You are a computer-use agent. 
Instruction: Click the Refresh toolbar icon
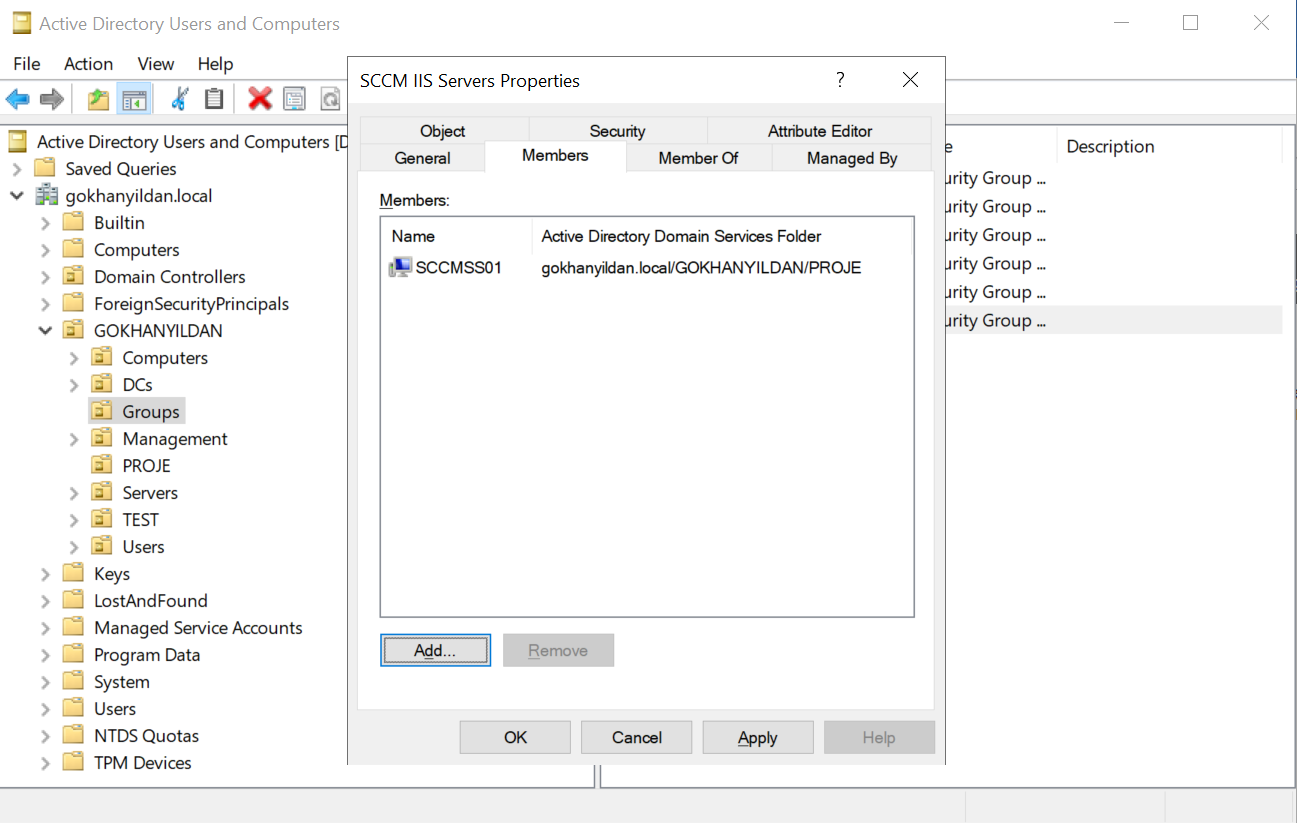tap(330, 98)
